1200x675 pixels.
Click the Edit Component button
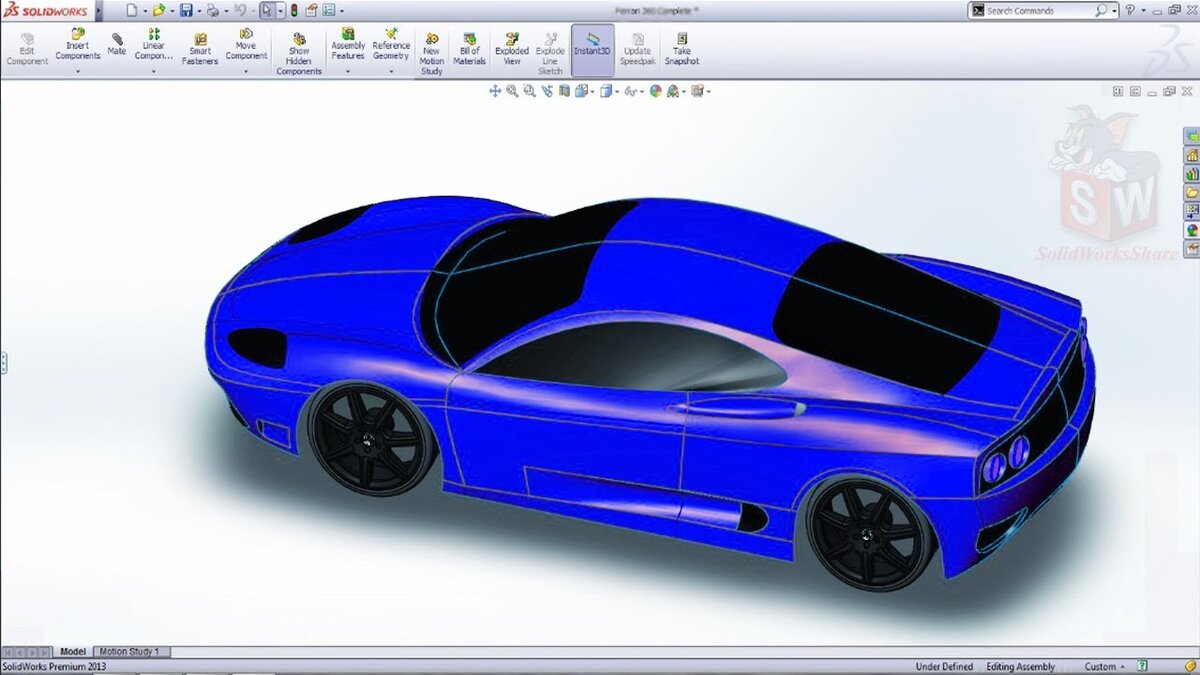tap(27, 49)
